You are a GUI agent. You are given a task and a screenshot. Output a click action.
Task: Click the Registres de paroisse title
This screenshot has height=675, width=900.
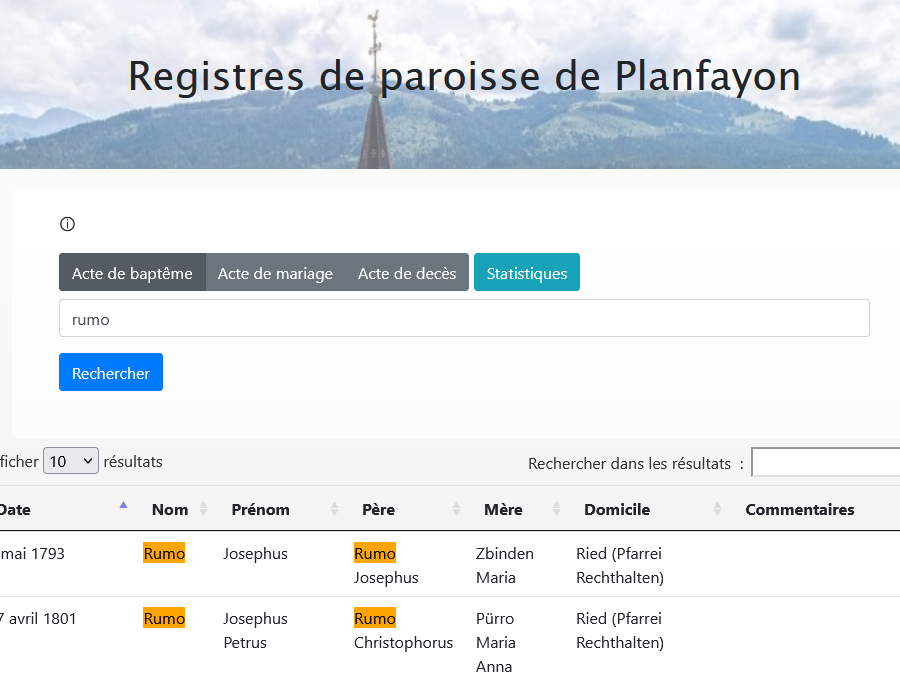click(x=464, y=77)
